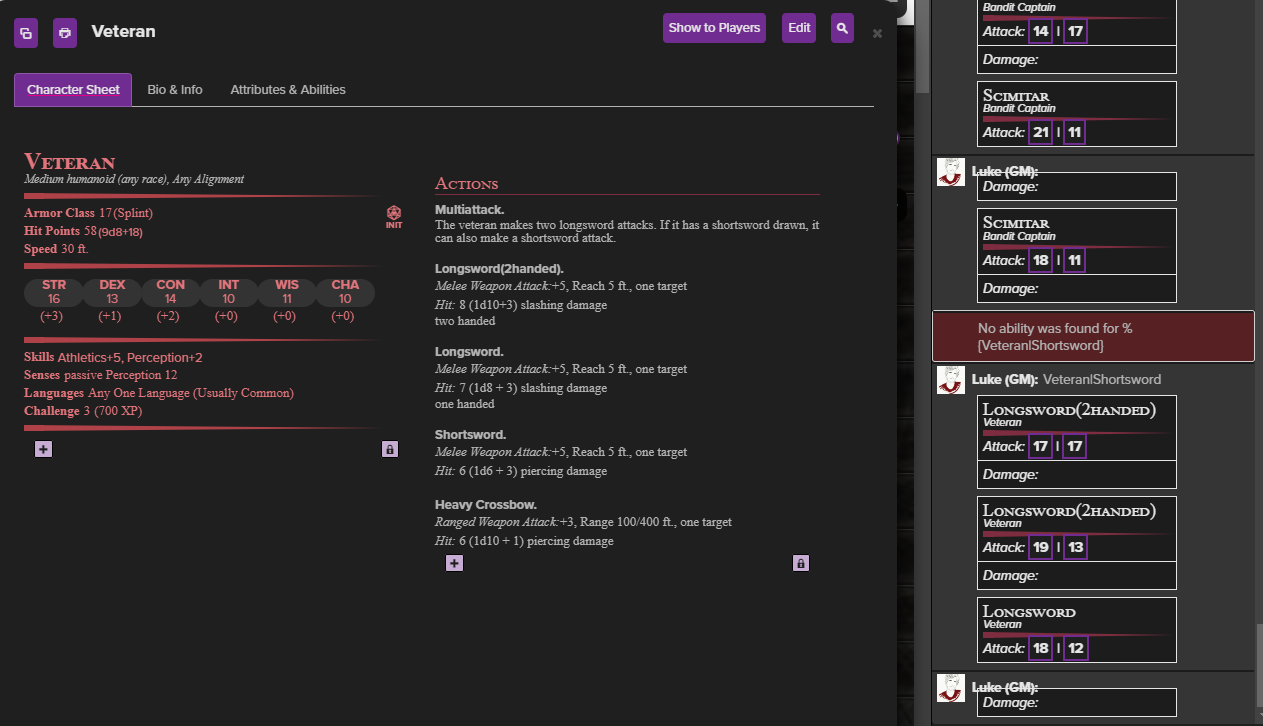Toggle the lock icon below the Actions list

click(x=800, y=563)
